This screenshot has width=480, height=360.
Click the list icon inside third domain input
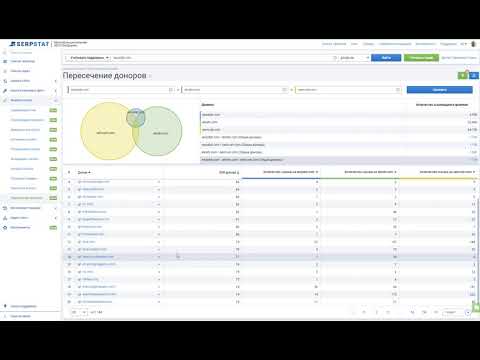click(x=398, y=90)
